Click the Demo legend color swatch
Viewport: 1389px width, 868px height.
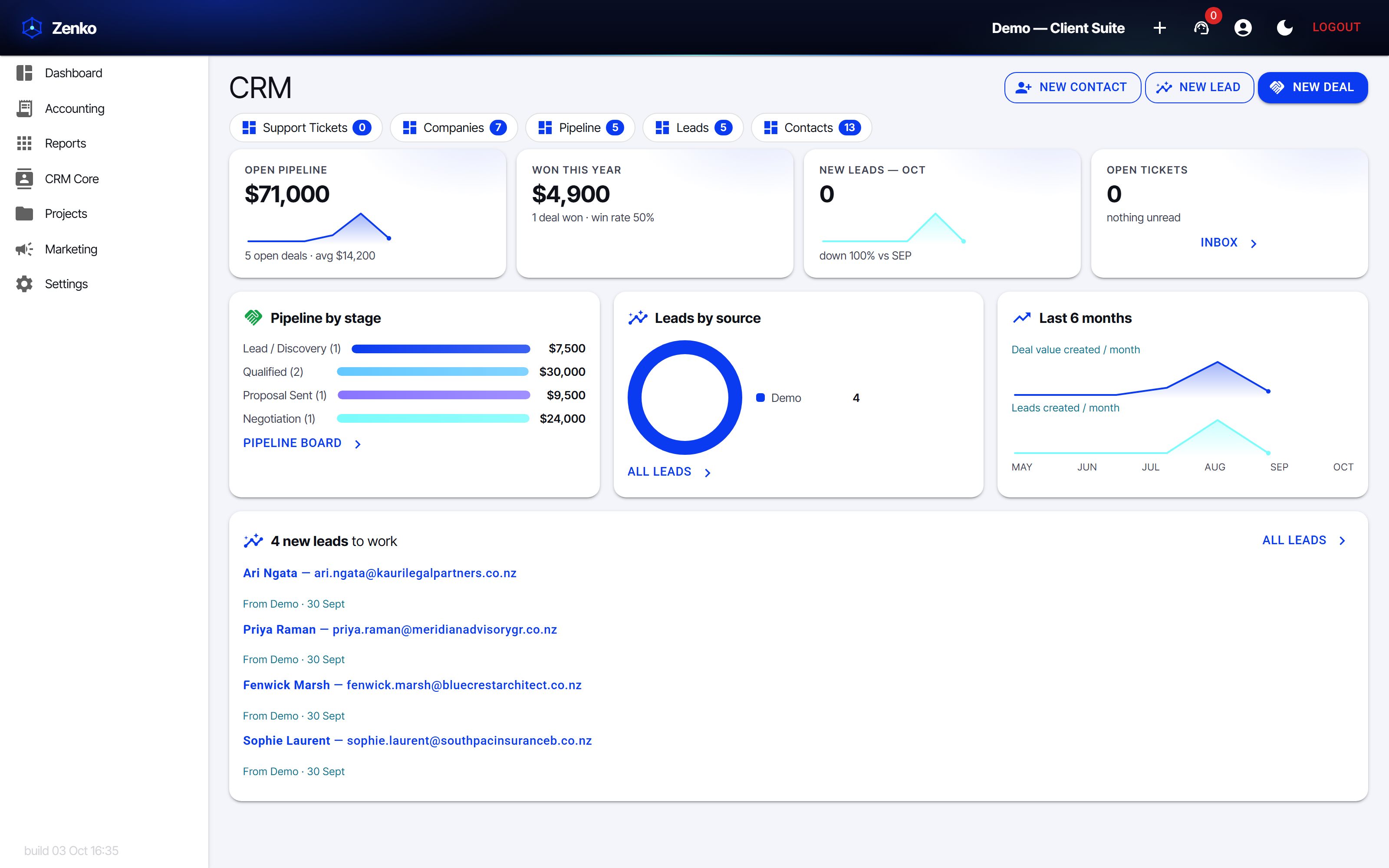click(760, 398)
